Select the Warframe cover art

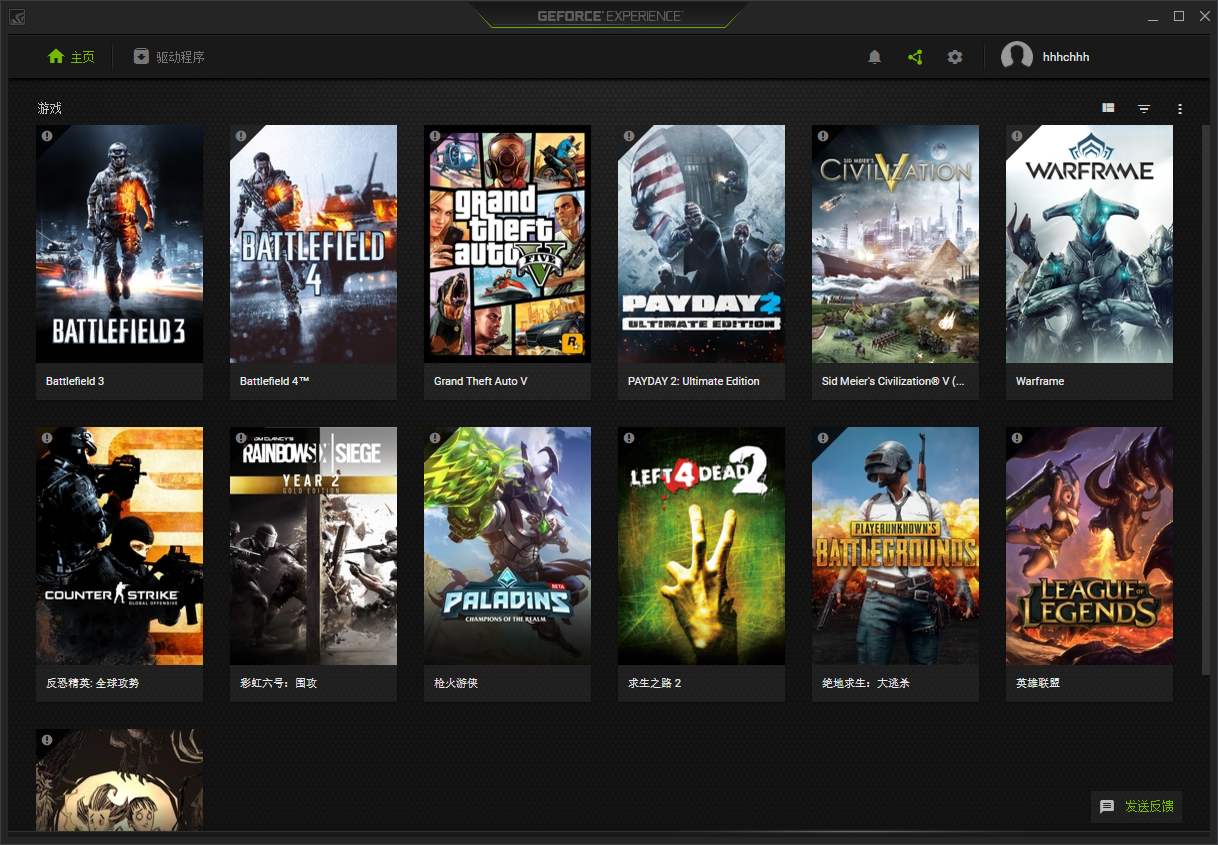pos(1089,244)
